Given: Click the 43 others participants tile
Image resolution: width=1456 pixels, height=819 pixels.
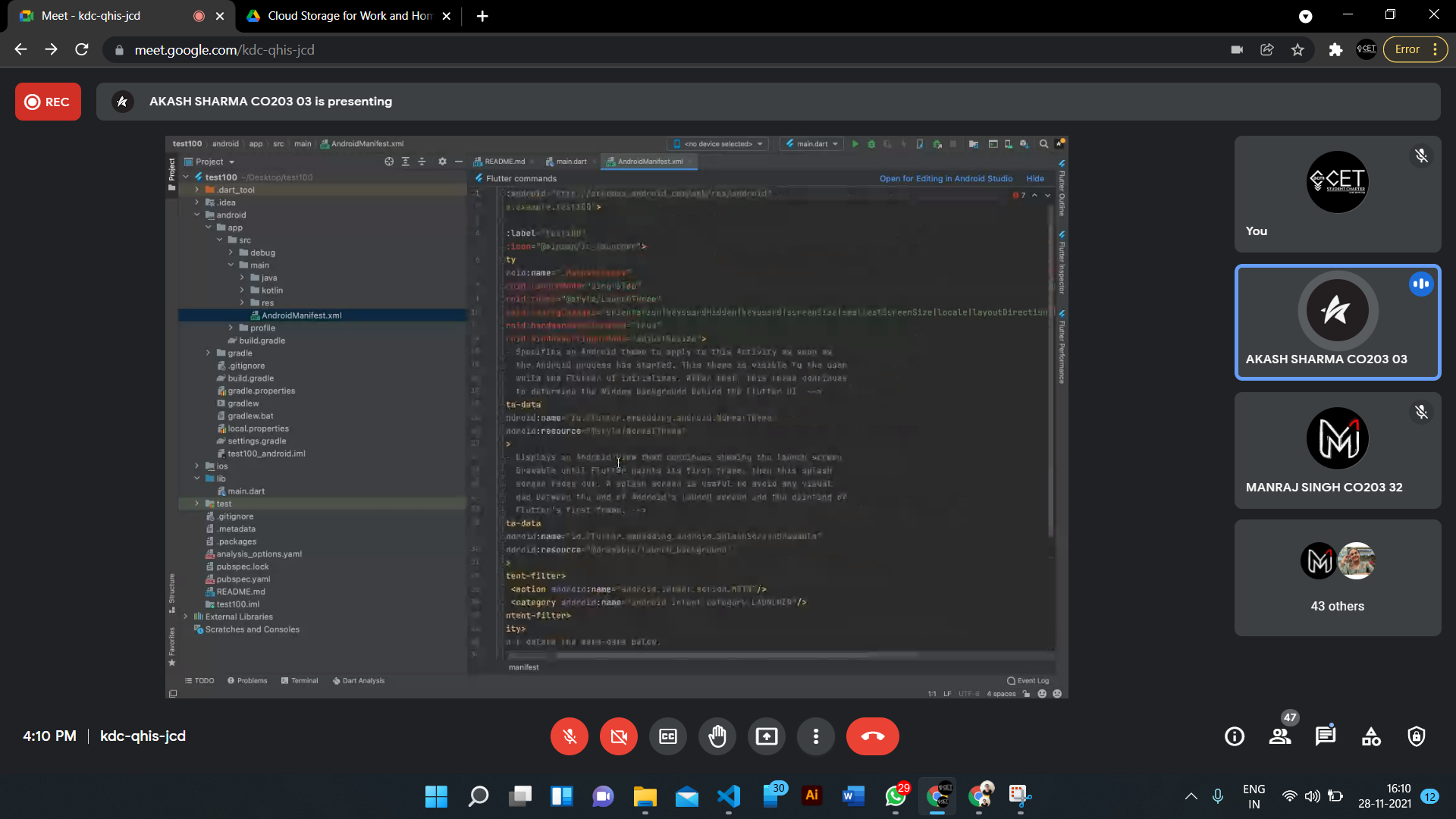Looking at the screenshot, I should [x=1338, y=578].
